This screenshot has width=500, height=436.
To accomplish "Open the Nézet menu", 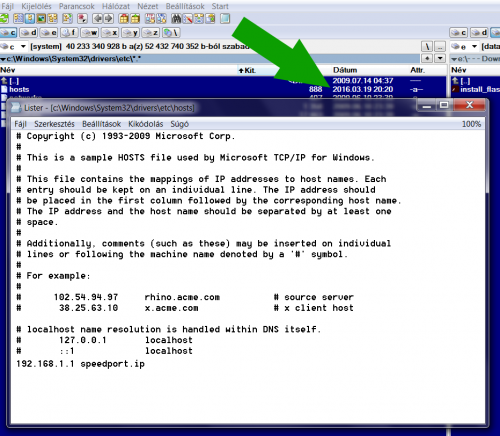I will coord(148,6).
